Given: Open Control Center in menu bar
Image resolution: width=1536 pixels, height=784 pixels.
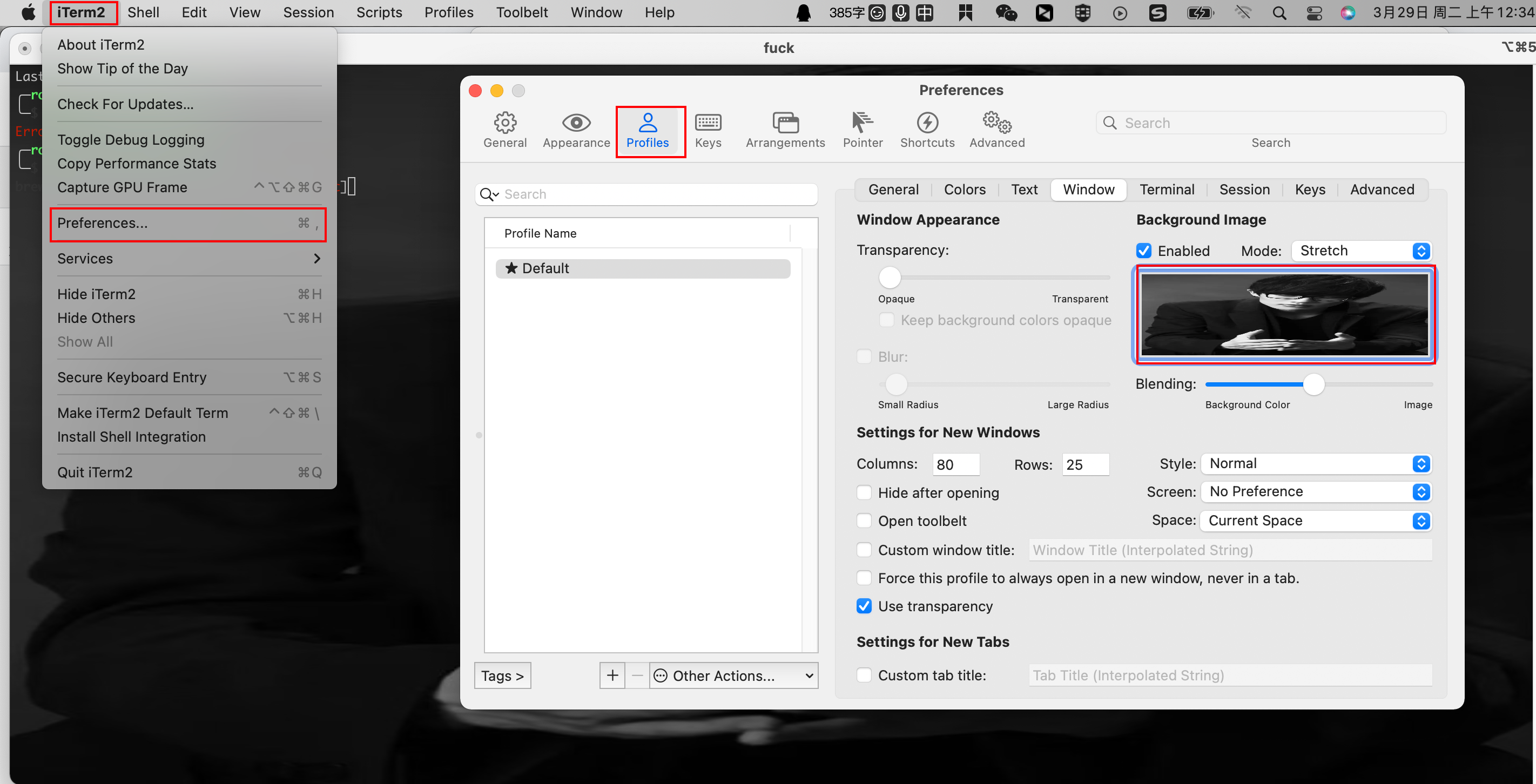Looking at the screenshot, I should click(x=1314, y=12).
